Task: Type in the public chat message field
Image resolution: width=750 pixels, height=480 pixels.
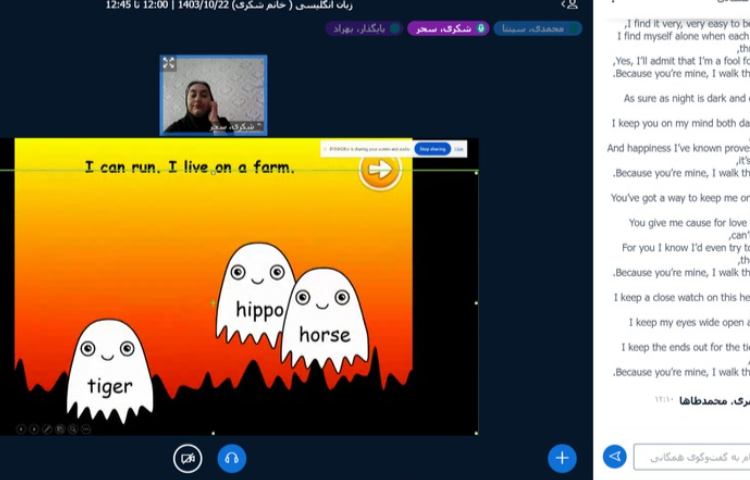Action: tap(690, 457)
